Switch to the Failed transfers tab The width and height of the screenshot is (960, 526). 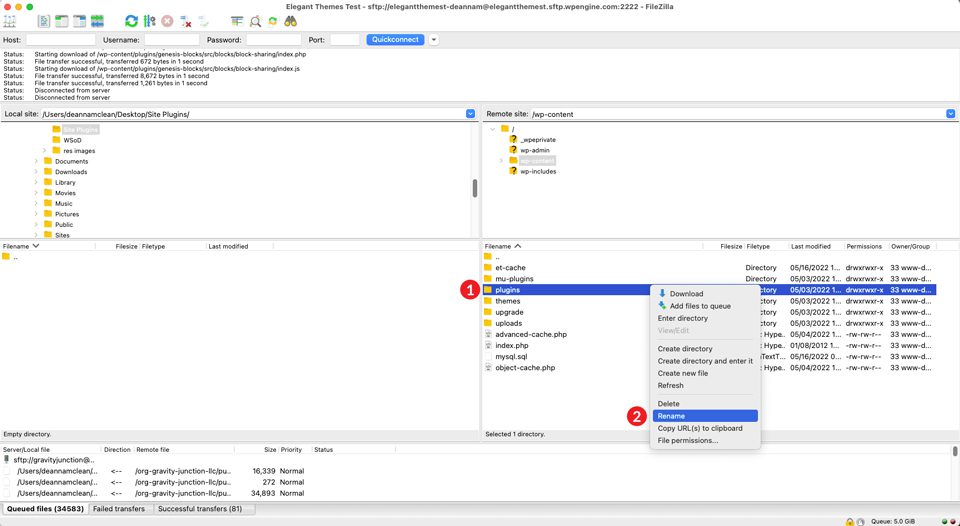(x=119, y=509)
